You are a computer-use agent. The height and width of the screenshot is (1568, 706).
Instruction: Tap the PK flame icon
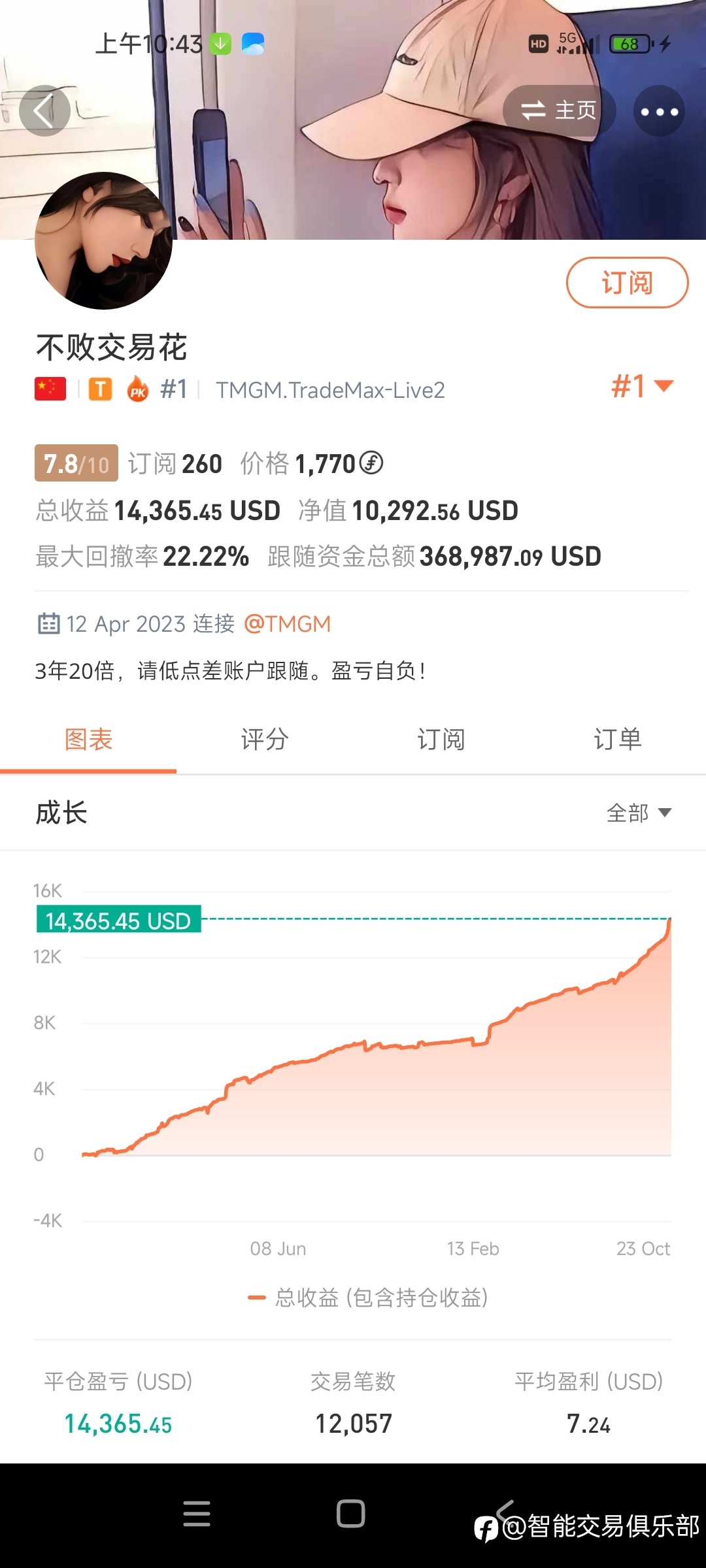138,389
